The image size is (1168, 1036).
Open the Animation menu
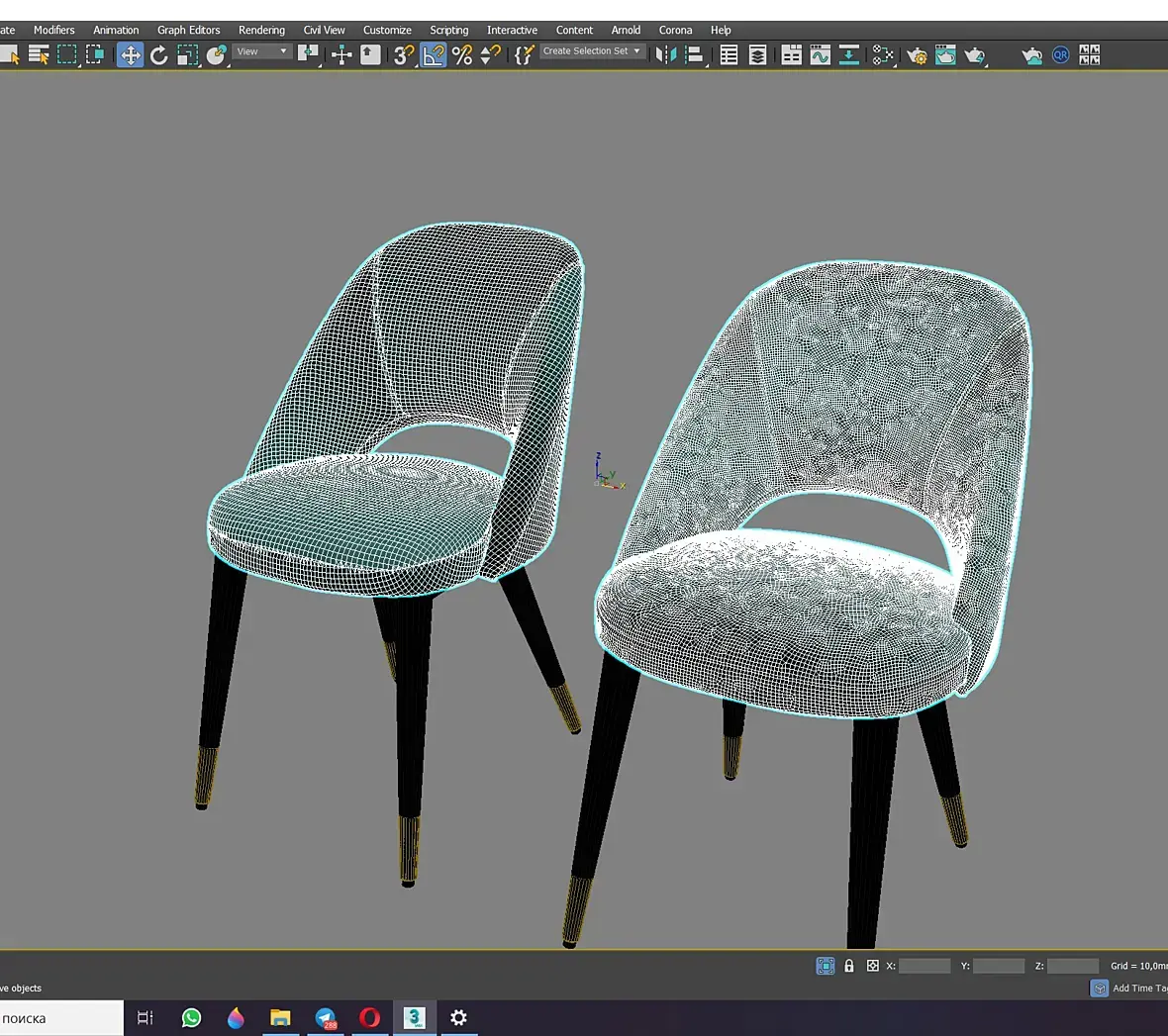click(x=116, y=30)
